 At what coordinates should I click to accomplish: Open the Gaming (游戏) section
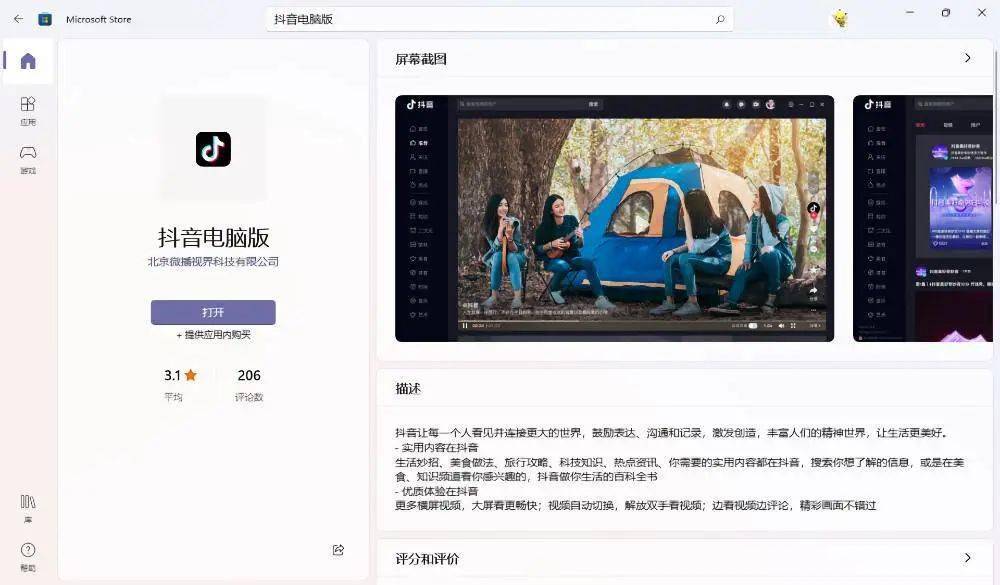pos(28,157)
